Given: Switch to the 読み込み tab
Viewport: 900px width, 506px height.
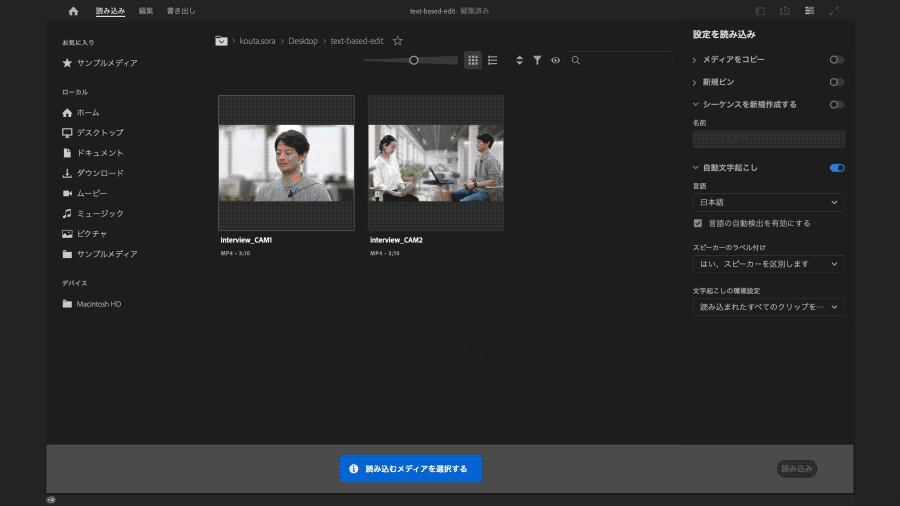Looking at the screenshot, I should click(110, 11).
